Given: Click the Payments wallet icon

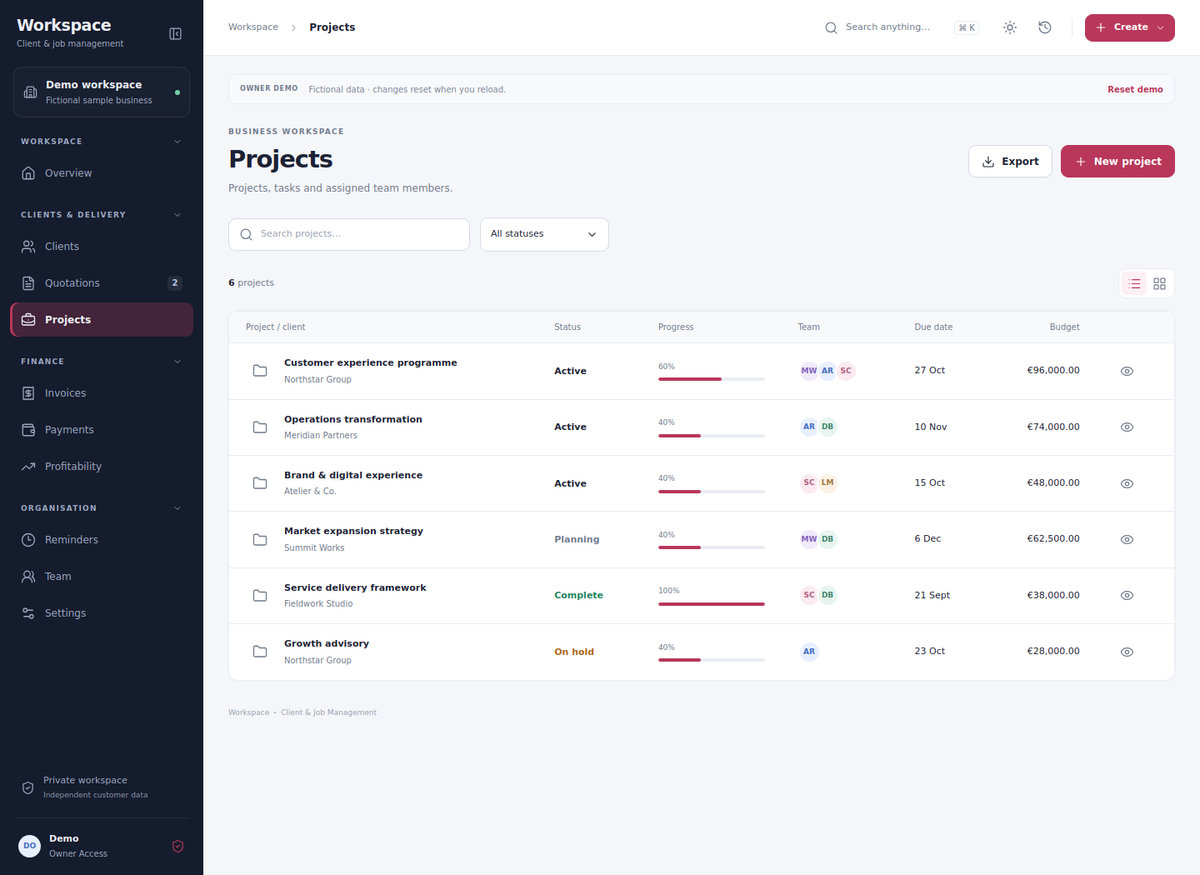Looking at the screenshot, I should [29, 430].
